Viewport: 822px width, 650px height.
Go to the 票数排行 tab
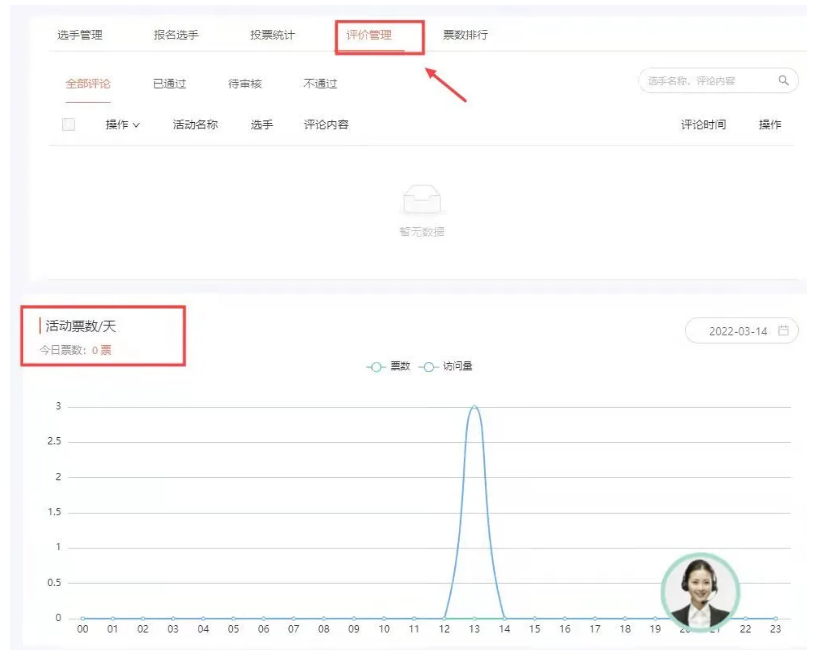point(466,35)
